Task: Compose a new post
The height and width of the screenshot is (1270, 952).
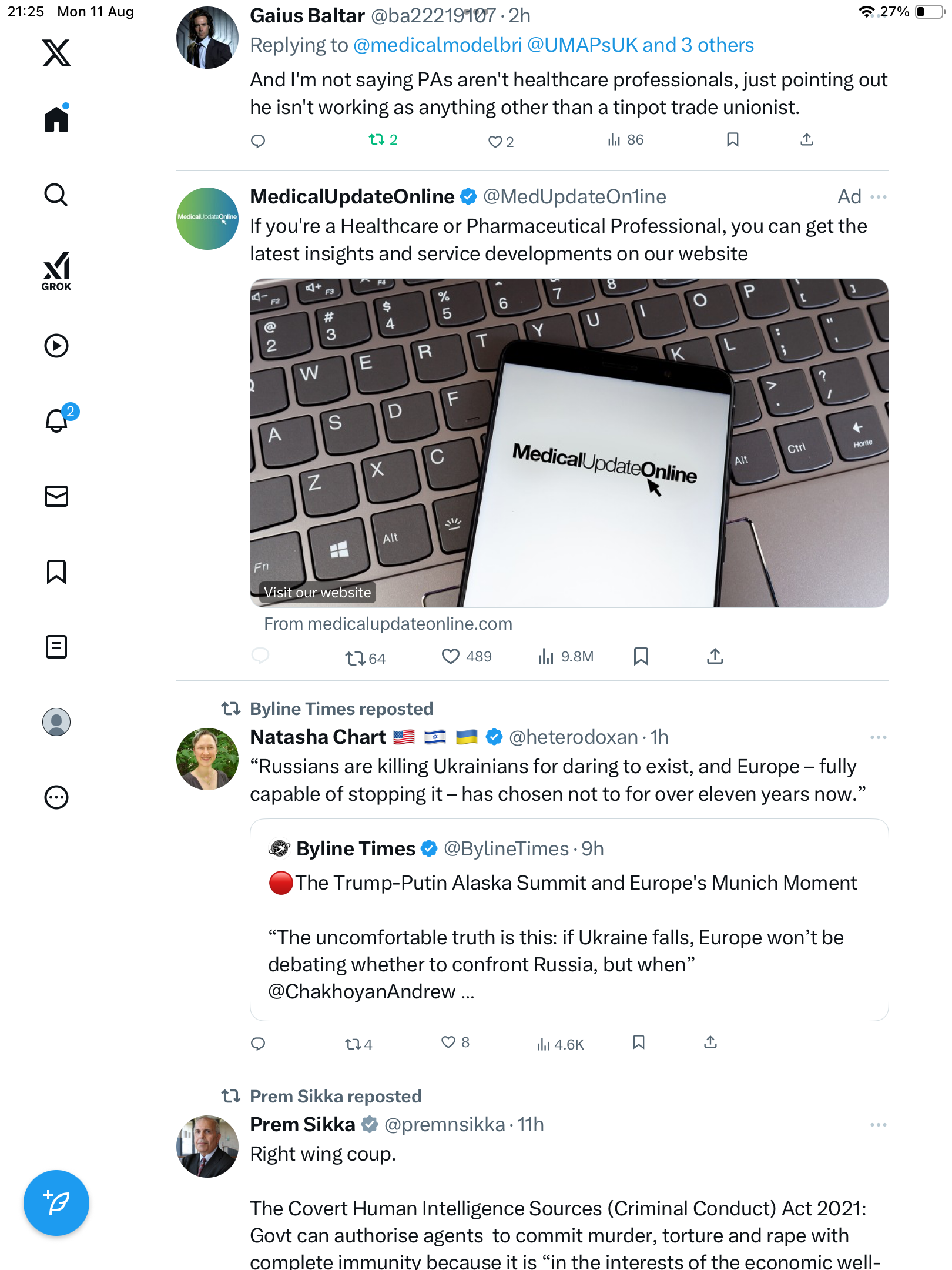Action: 56,1203
